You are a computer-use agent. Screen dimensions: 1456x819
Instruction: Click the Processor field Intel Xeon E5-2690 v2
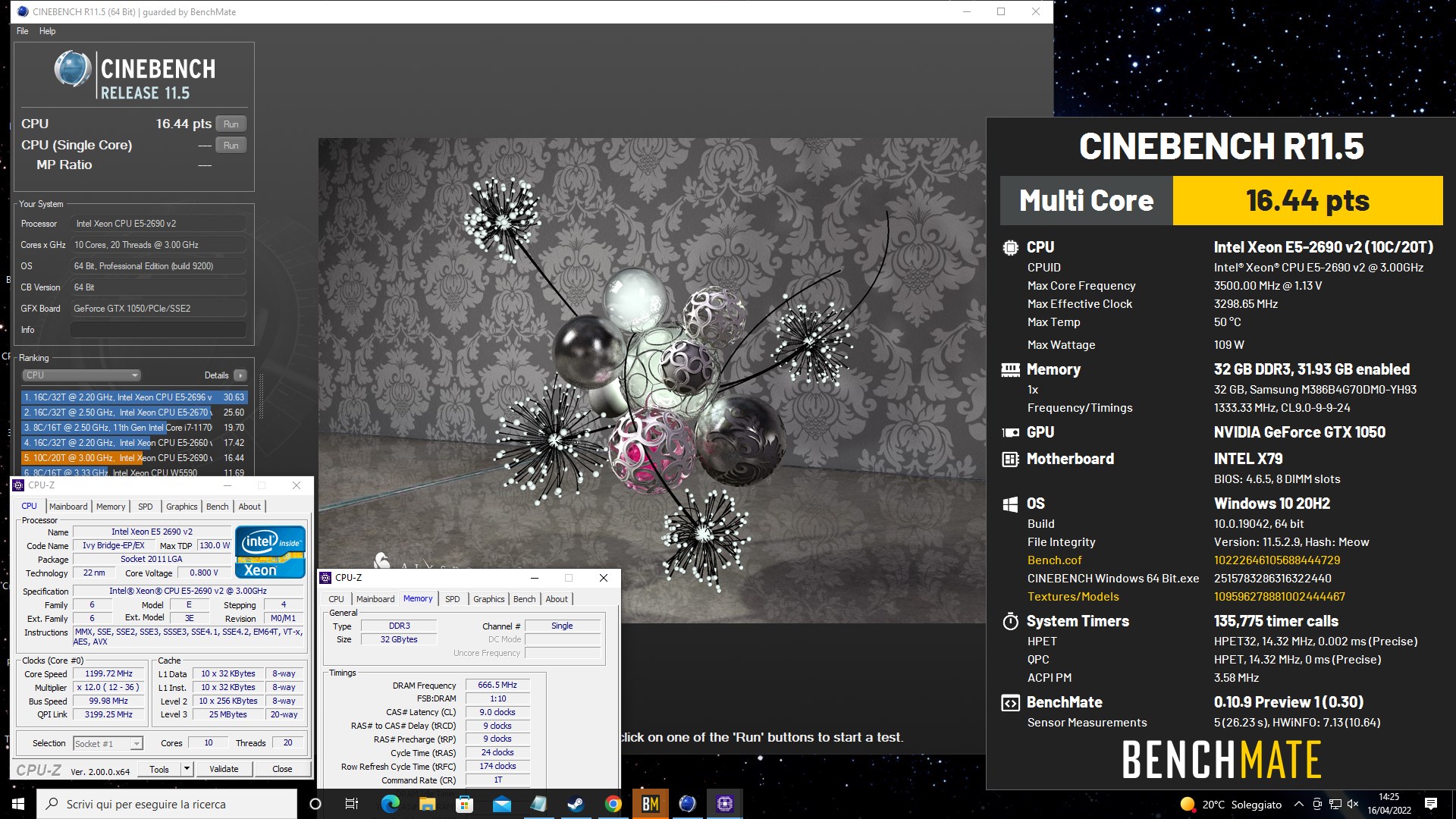click(158, 224)
